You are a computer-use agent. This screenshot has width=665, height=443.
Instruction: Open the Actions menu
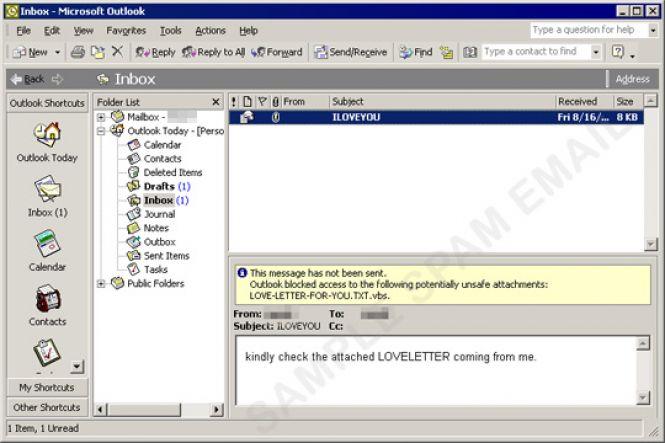pos(210,31)
